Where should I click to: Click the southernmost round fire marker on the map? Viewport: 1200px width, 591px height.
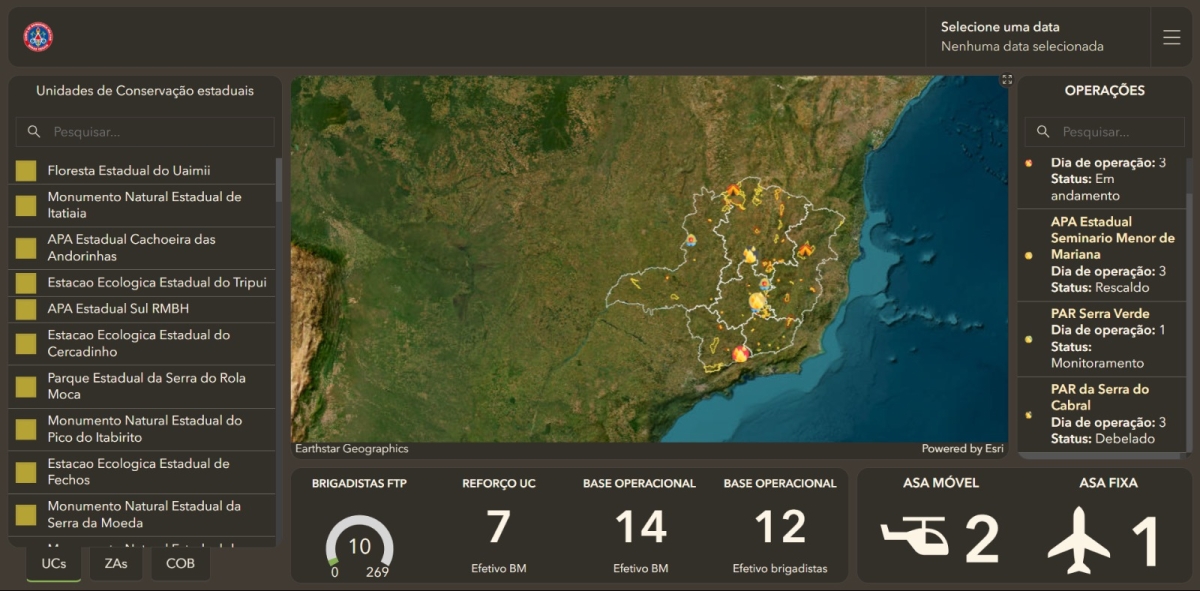pyautogui.click(x=740, y=353)
